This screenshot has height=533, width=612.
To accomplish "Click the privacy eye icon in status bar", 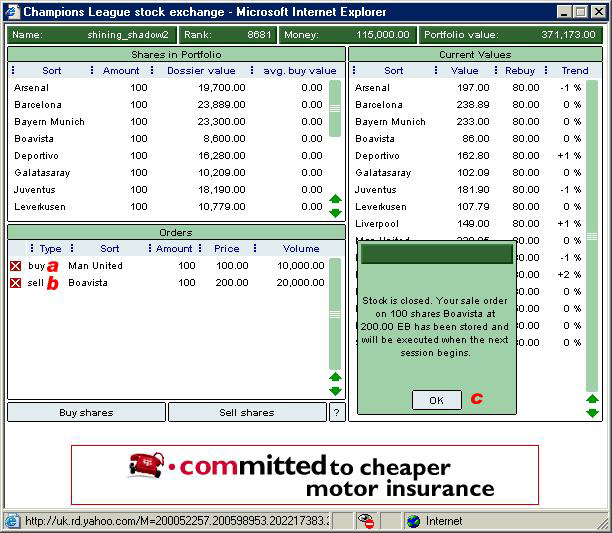I will tap(366, 521).
